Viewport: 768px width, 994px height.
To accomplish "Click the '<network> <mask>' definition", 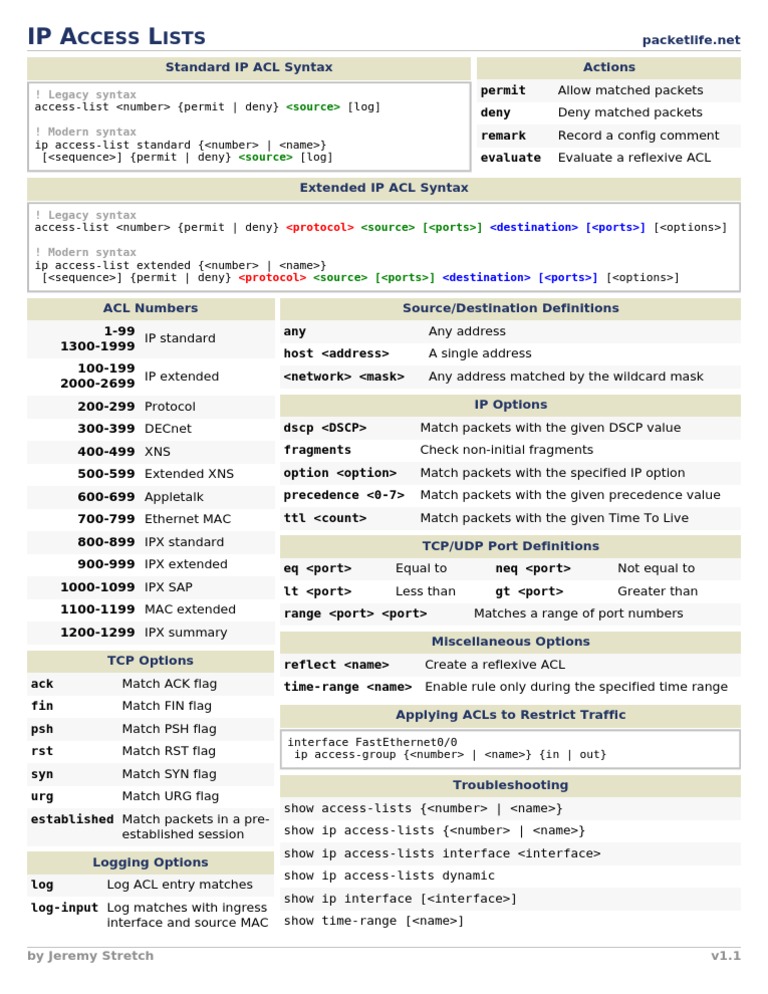I will click(x=344, y=376).
